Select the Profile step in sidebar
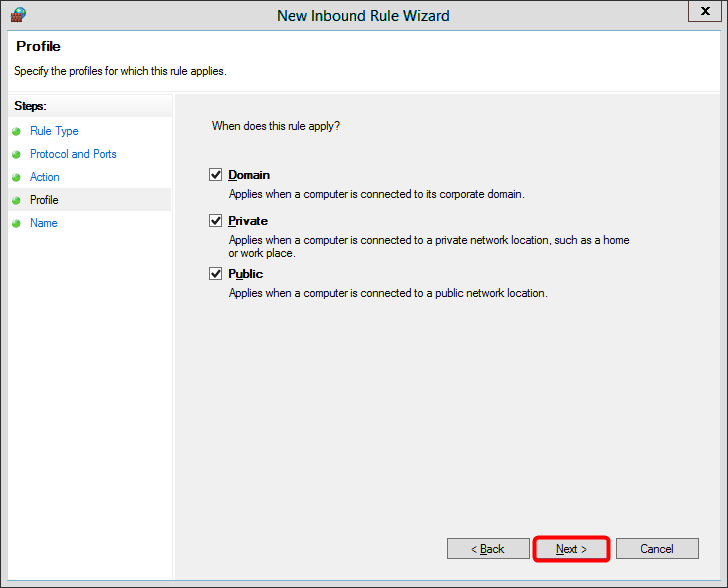 (x=44, y=200)
